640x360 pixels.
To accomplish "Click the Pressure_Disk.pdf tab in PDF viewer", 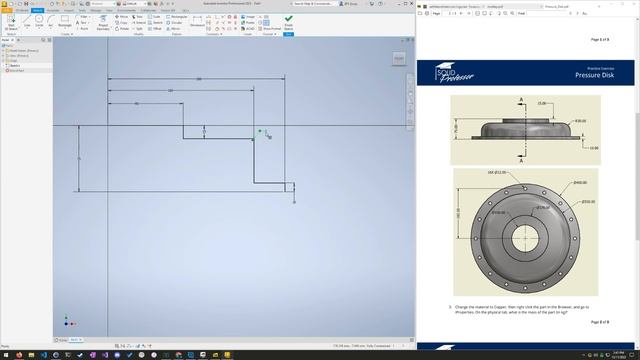I will 557,7.
